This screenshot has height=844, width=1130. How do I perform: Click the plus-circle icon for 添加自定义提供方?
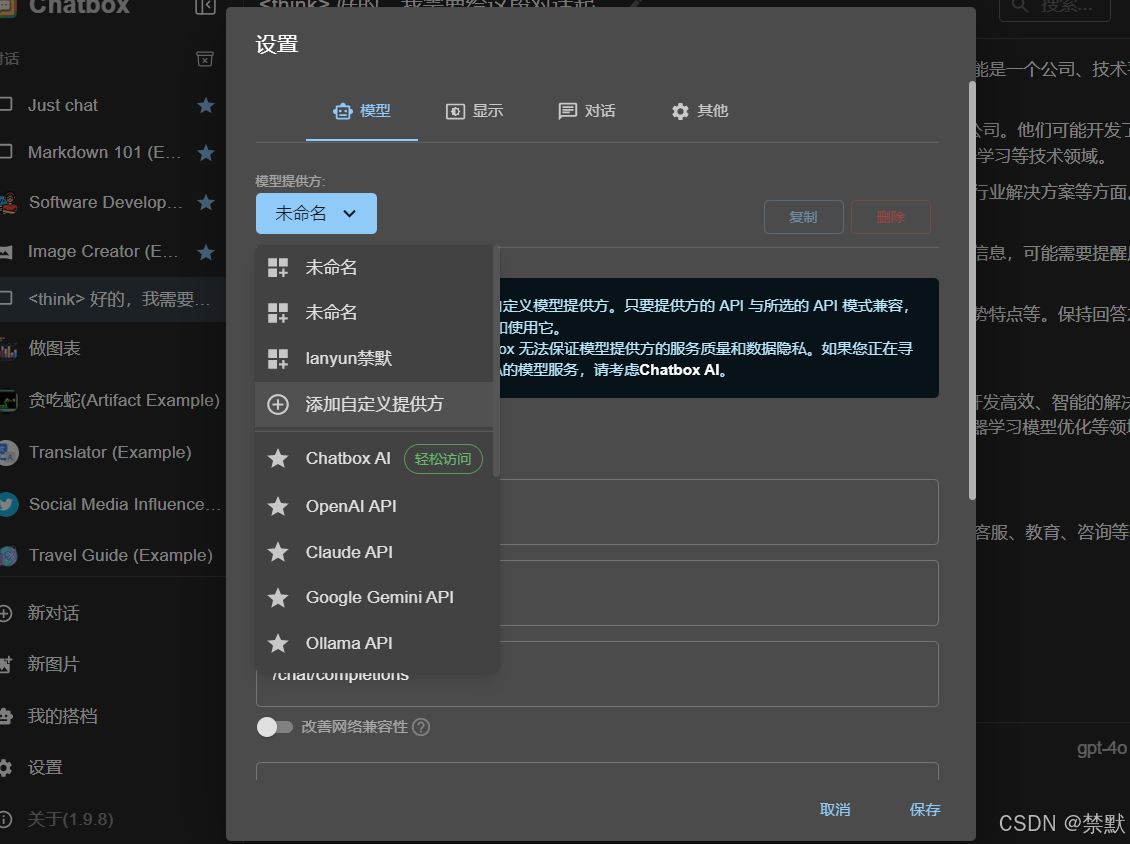click(278, 404)
